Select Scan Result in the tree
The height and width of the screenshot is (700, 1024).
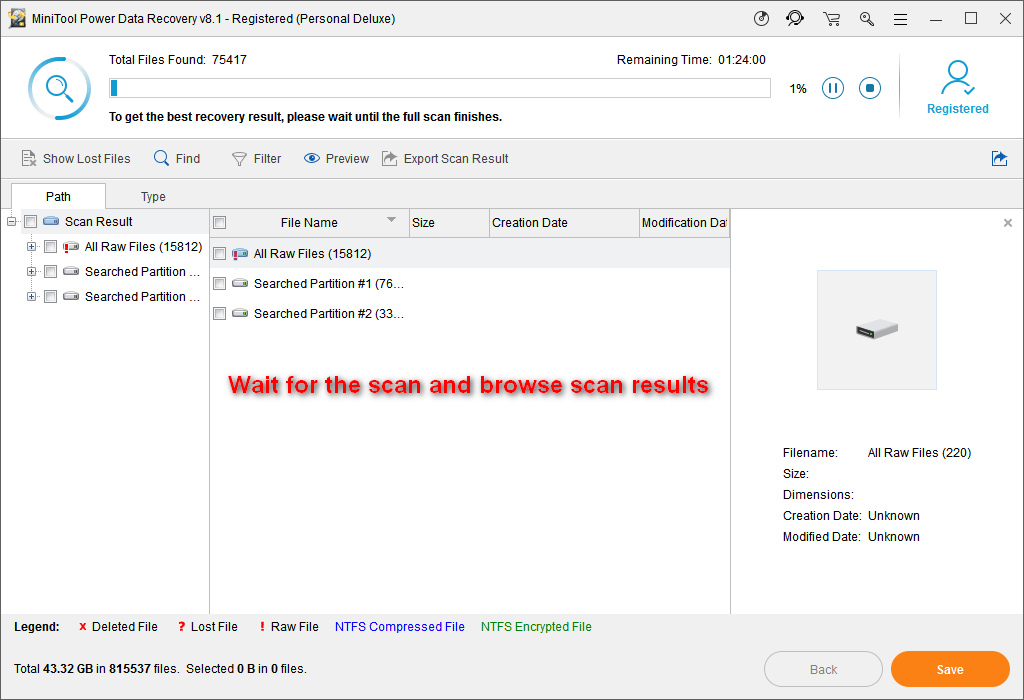point(99,222)
